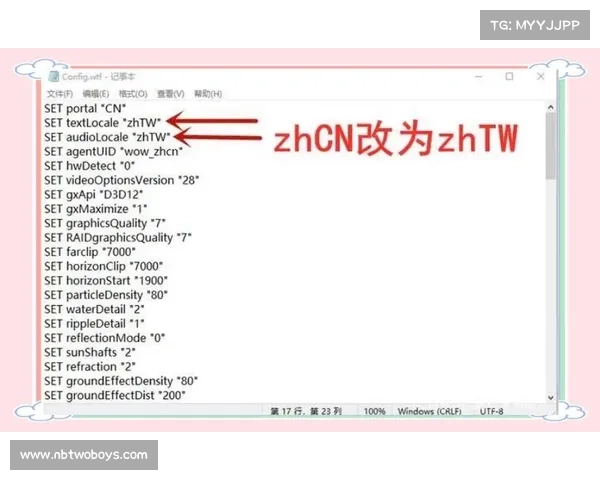
Task: Open the 查看(V) menu
Action: pyautogui.click(x=170, y=93)
